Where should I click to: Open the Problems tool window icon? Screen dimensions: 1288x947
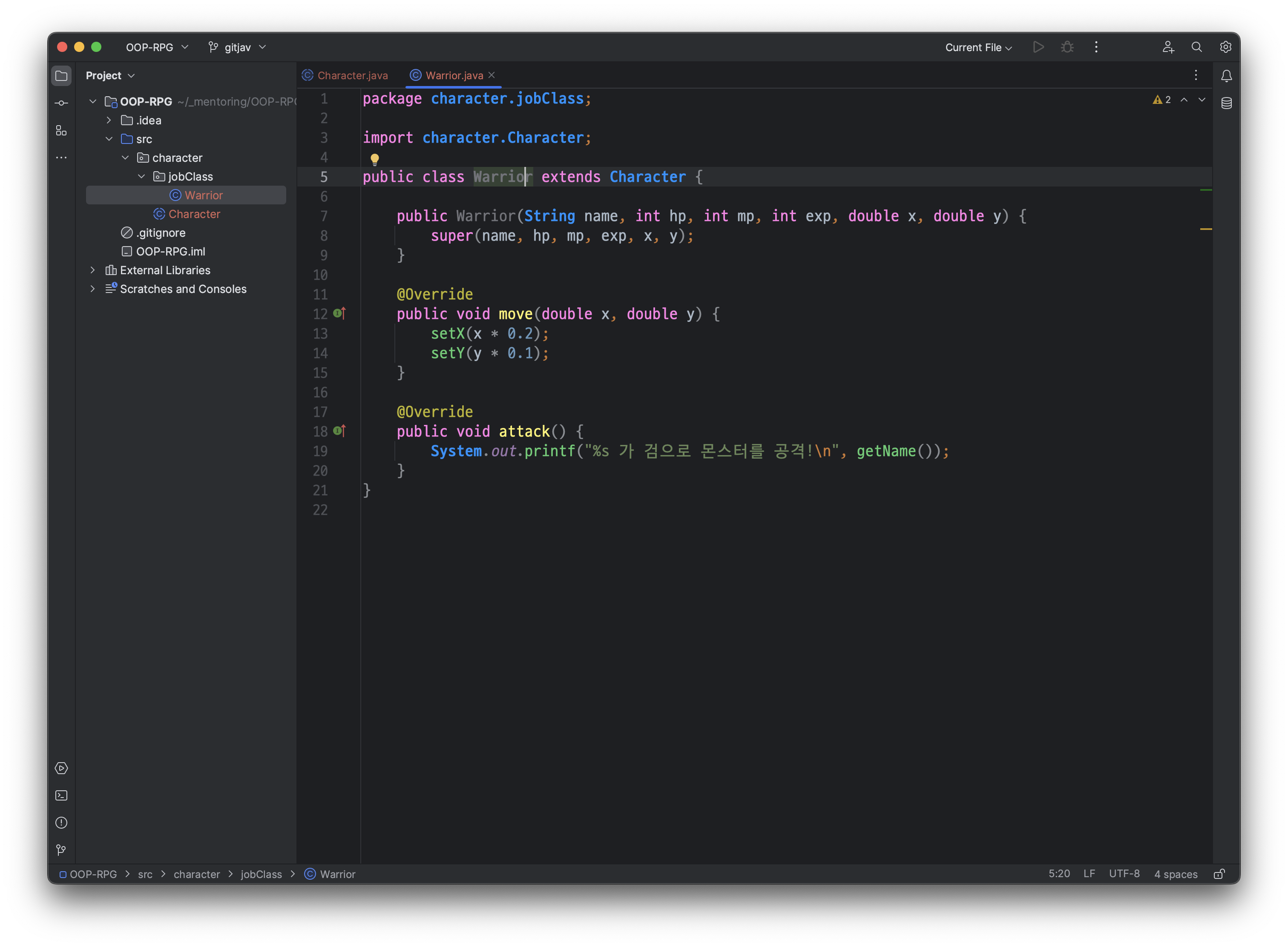(61, 823)
